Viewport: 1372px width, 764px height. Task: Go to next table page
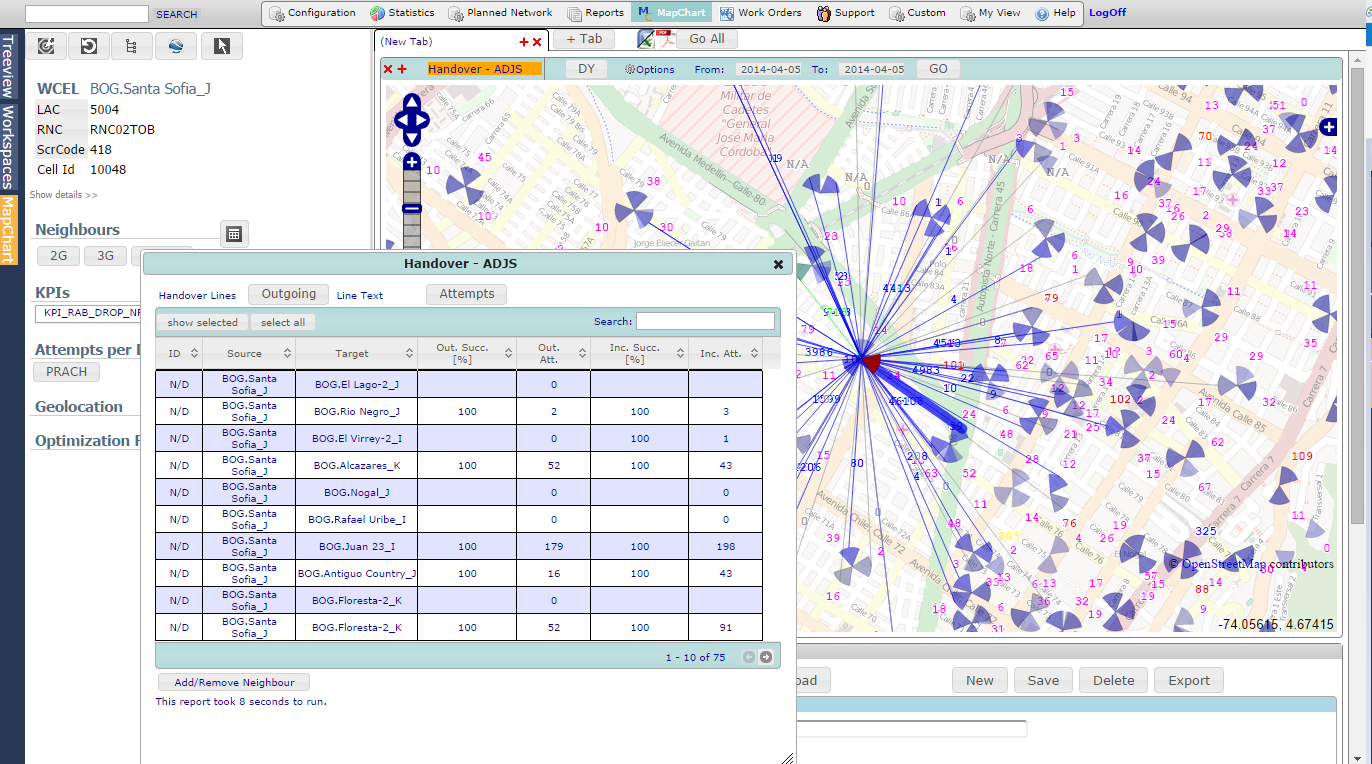(x=766, y=657)
